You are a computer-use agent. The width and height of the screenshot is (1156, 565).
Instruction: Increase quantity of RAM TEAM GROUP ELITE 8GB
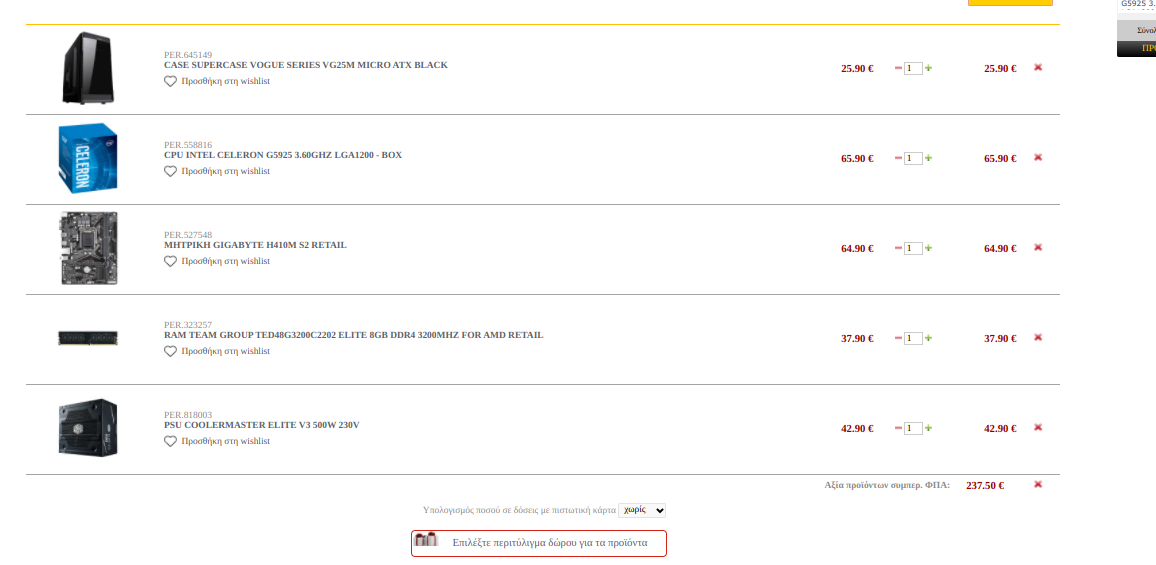928,338
